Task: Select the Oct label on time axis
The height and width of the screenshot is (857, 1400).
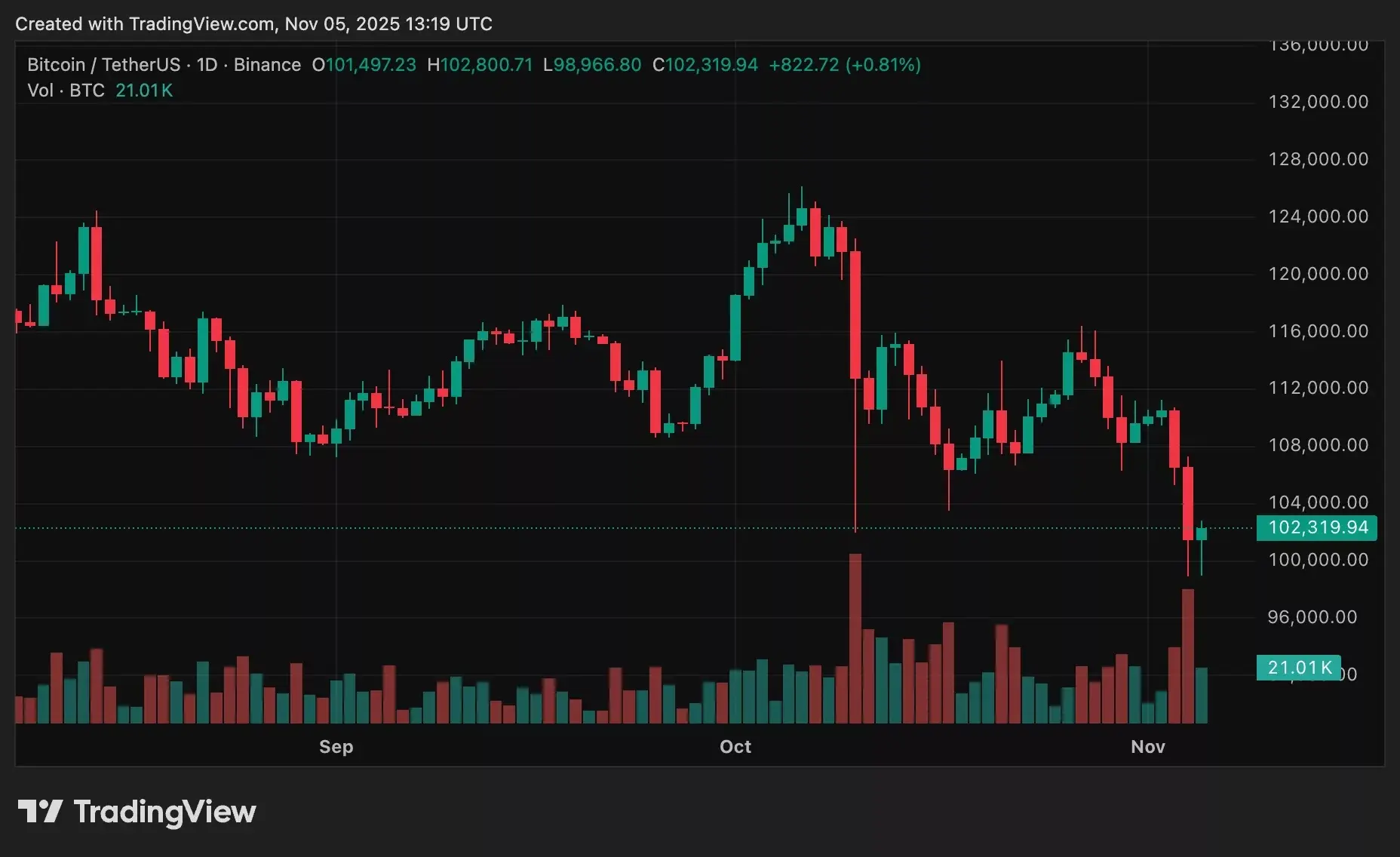Action: pos(735,747)
